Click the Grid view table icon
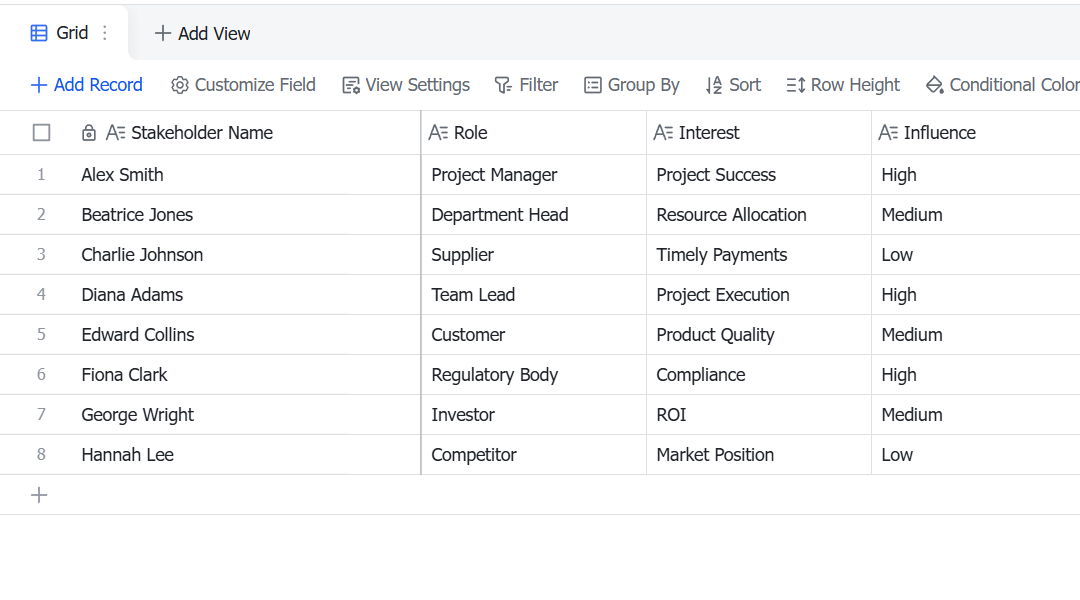Image resolution: width=1080 pixels, height=600 pixels. coord(39,33)
